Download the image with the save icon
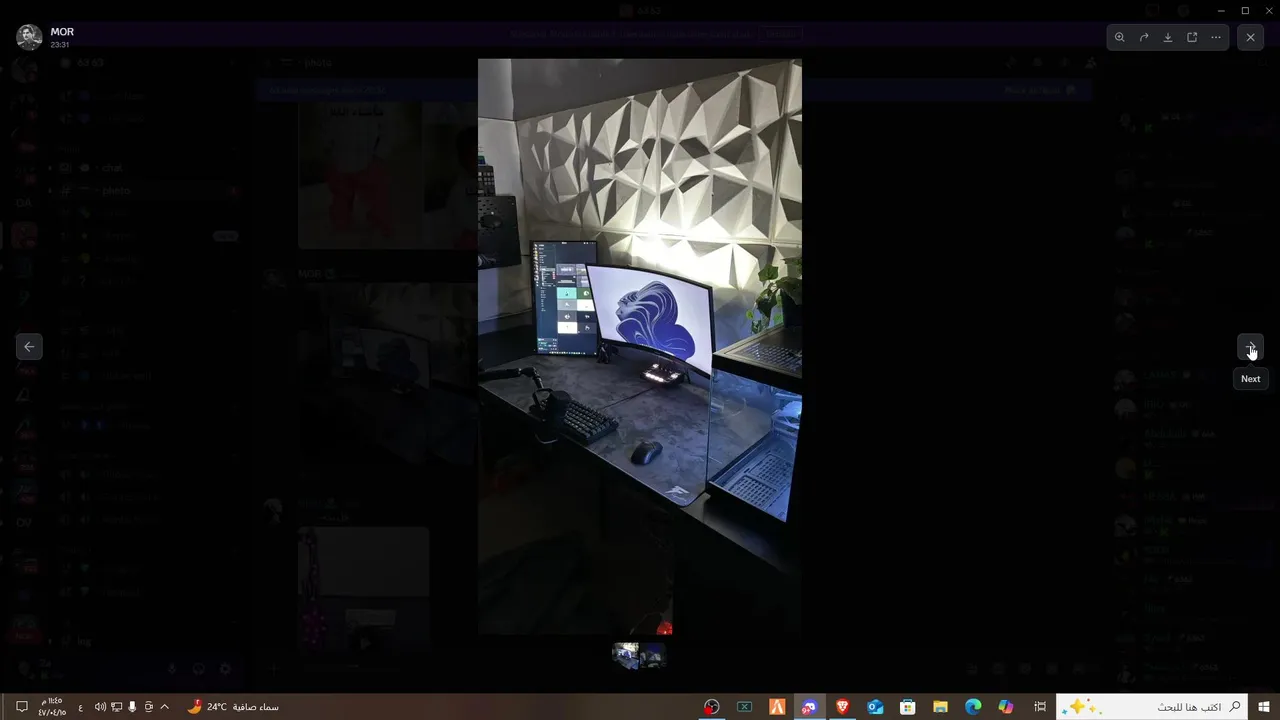This screenshot has height=720, width=1280. pyautogui.click(x=1167, y=37)
